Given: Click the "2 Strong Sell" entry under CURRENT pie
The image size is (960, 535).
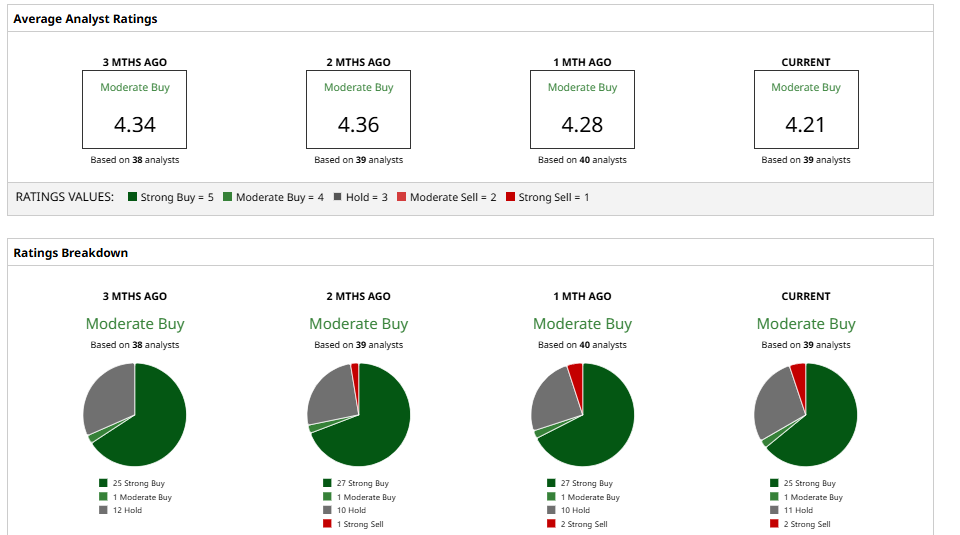Looking at the screenshot, I should (x=806, y=524).
